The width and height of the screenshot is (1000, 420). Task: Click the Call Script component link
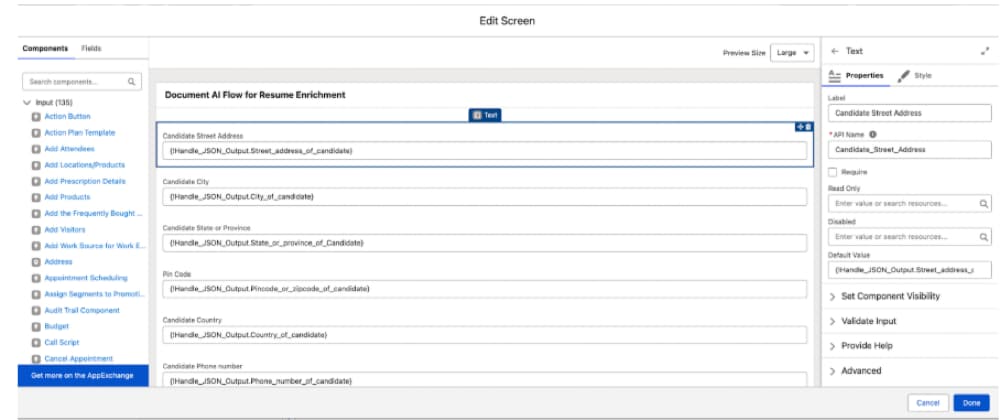point(61,343)
